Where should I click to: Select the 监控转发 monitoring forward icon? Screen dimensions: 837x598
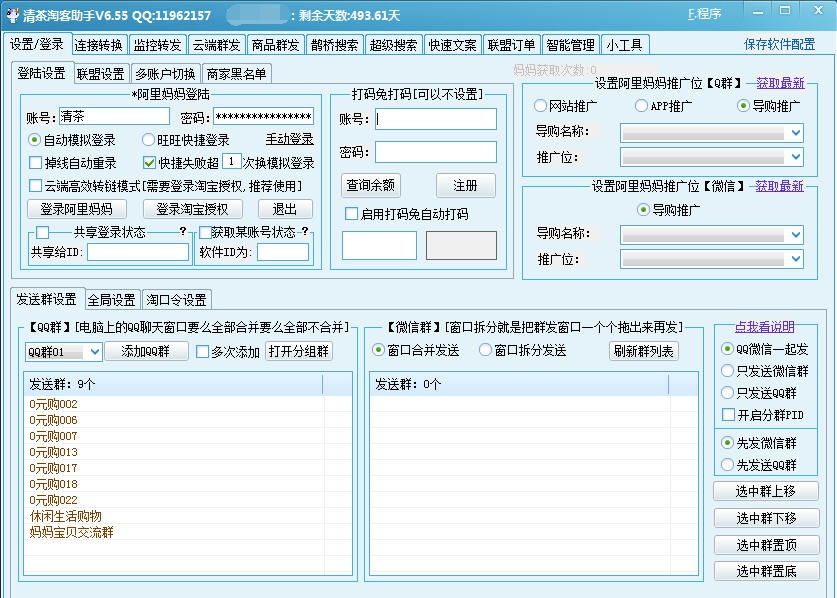155,44
